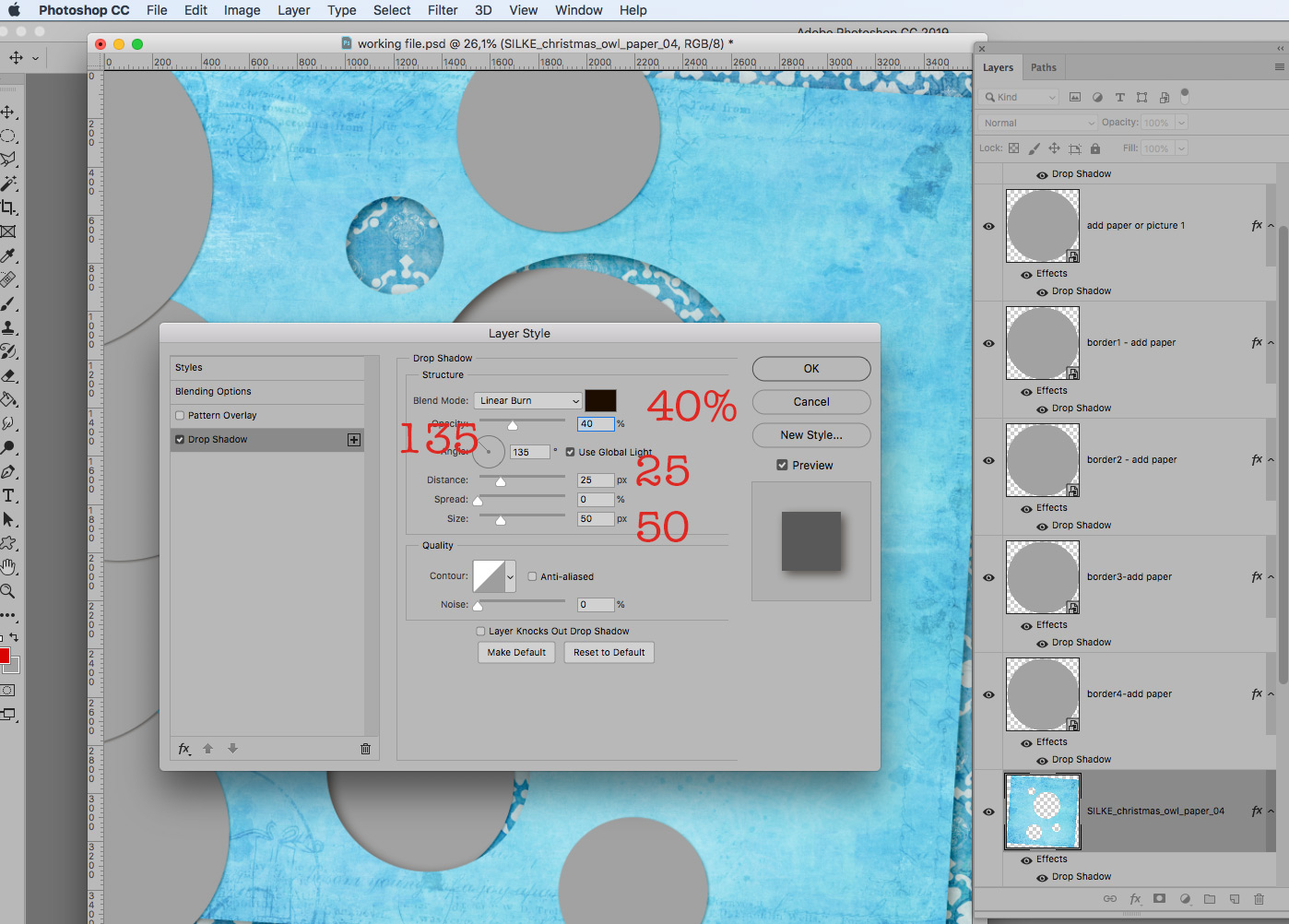Select the Frame tool
The height and width of the screenshot is (924, 1289).
8,231
